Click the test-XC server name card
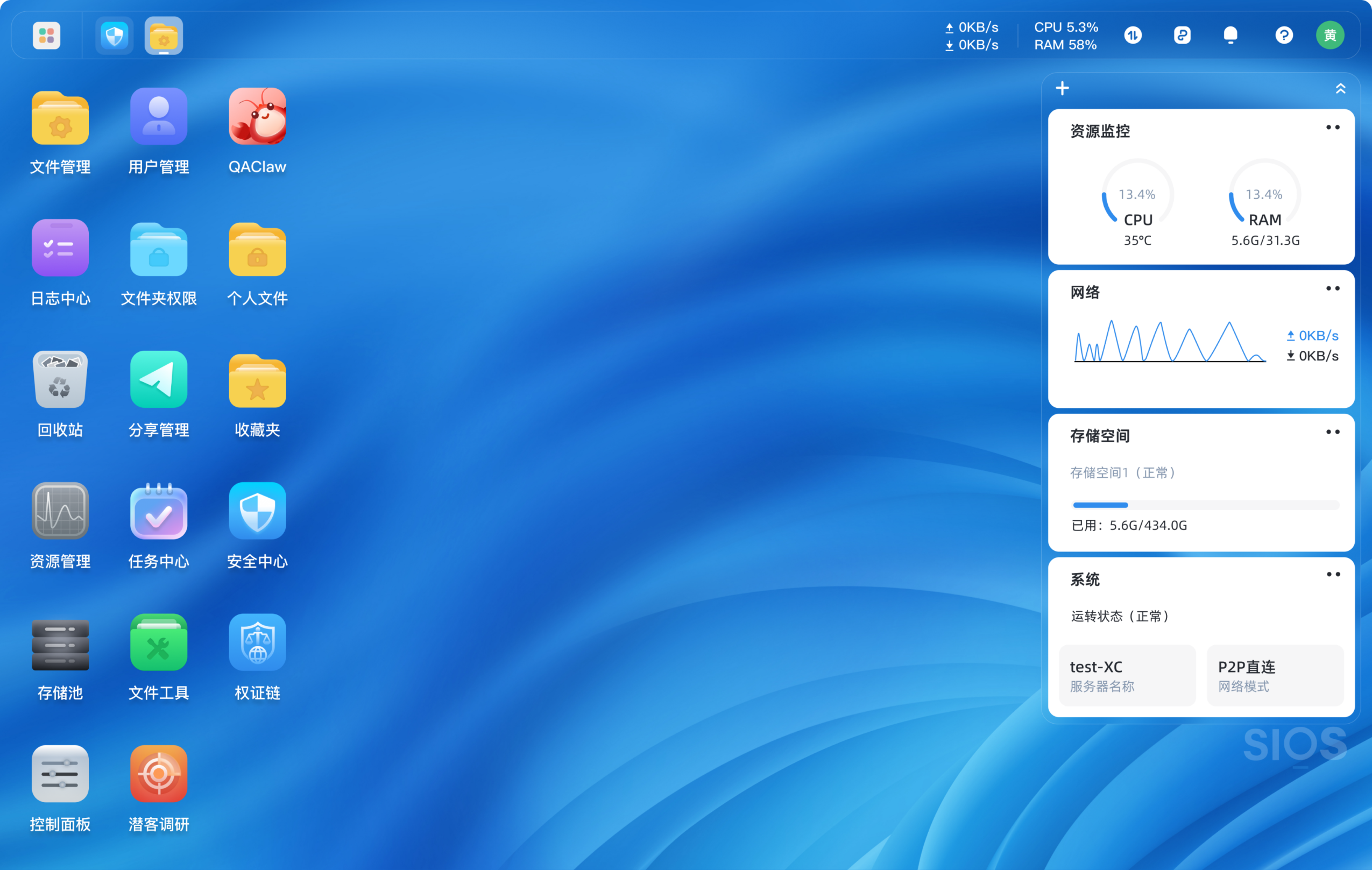Viewport: 1372px width, 870px height. point(1127,675)
